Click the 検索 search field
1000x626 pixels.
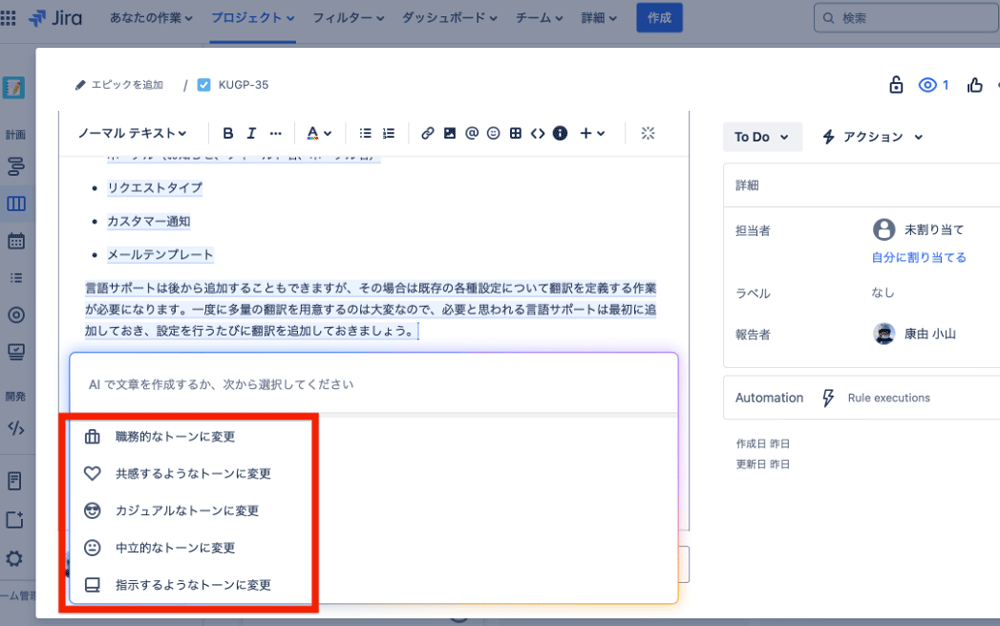906,18
